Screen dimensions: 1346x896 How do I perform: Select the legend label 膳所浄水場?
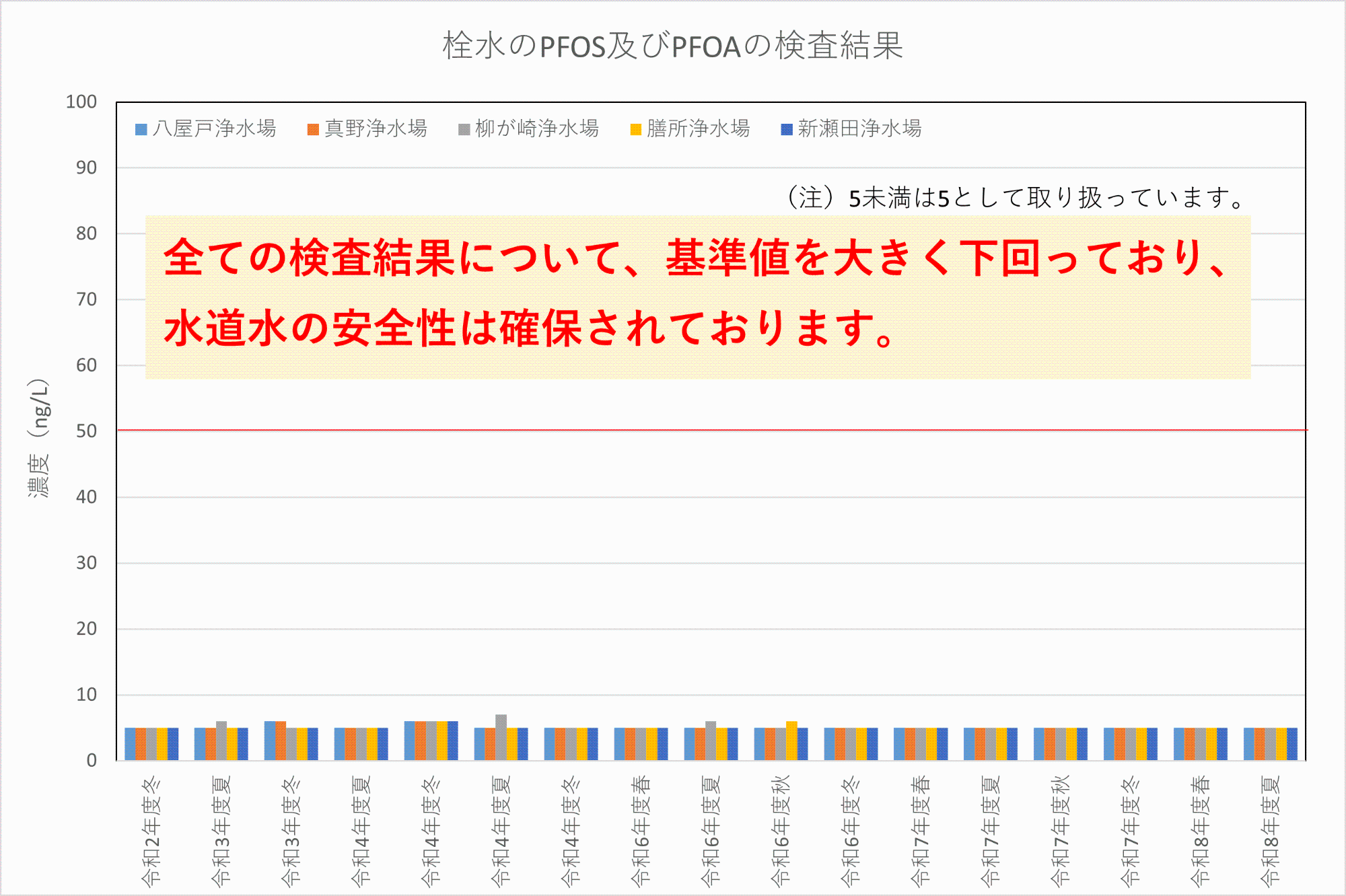click(699, 128)
